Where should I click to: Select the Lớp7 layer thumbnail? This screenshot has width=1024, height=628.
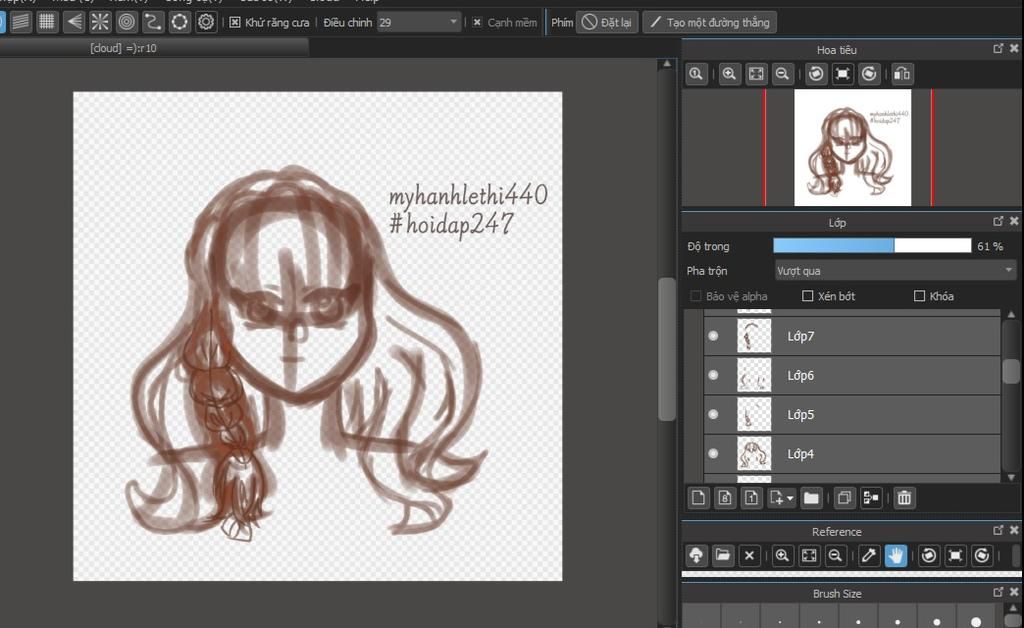[754, 336]
